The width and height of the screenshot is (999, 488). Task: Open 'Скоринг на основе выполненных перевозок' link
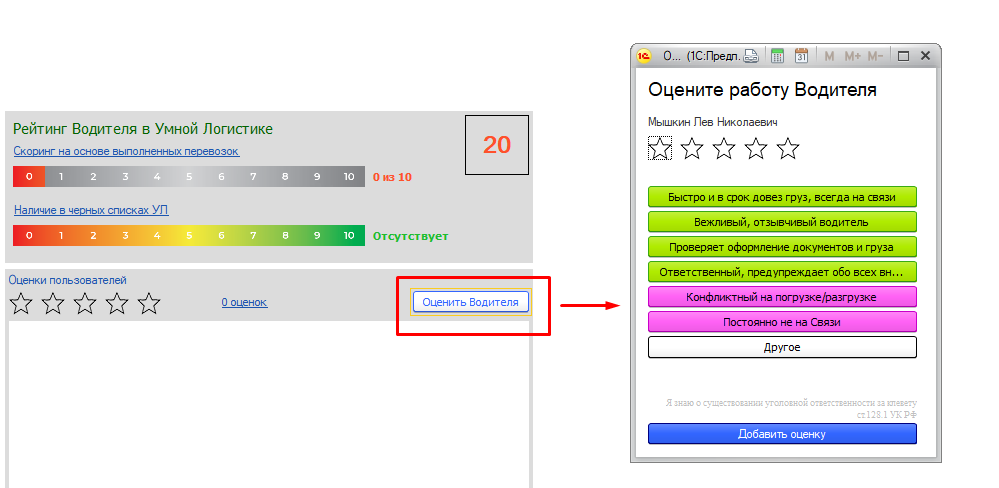[x=126, y=152]
